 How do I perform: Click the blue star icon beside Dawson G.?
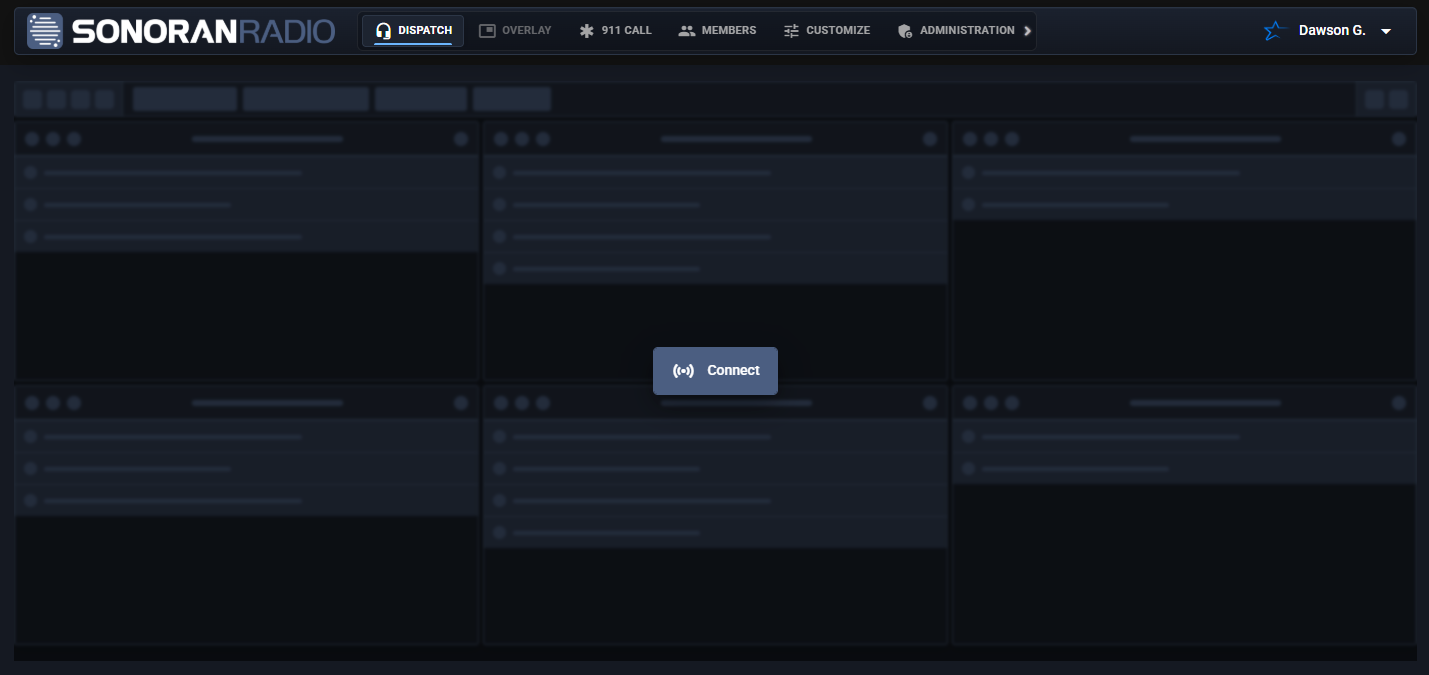point(1274,31)
